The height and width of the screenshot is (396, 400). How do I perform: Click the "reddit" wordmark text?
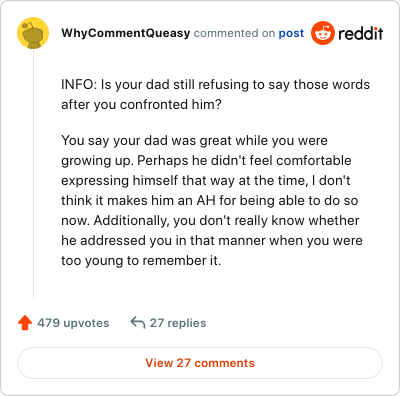361,33
